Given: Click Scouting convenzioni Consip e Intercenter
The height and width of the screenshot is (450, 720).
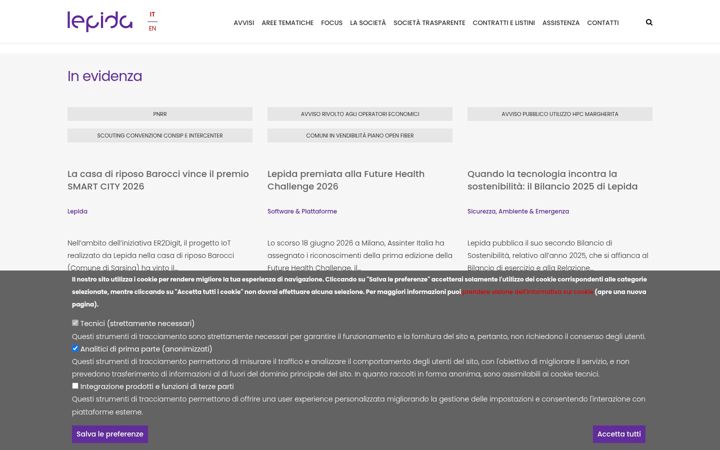Looking at the screenshot, I should click(x=160, y=135).
